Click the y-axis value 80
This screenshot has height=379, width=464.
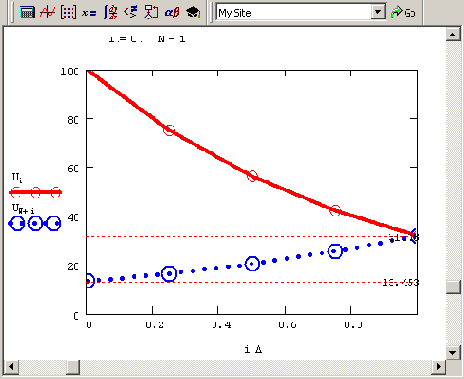click(73, 120)
